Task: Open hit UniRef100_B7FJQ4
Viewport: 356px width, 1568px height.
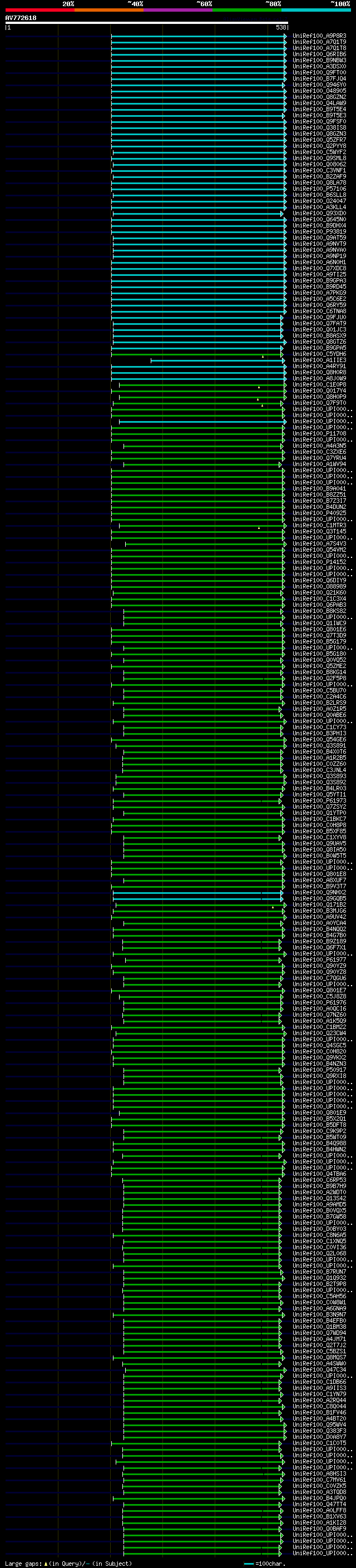Action: [319, 78]
